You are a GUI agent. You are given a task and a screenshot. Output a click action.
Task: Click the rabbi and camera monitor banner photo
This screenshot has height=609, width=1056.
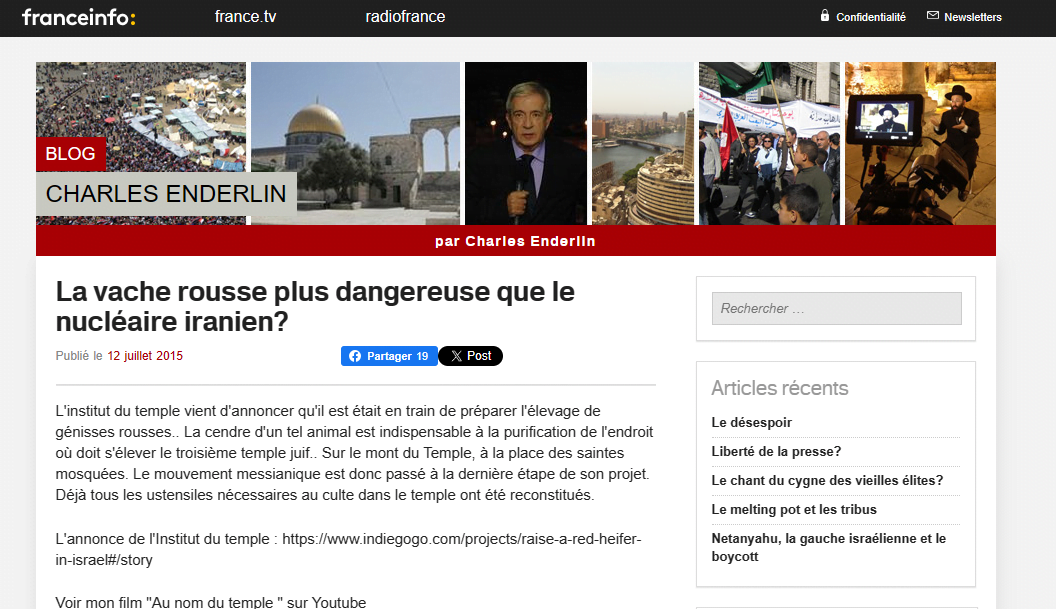coord(921,143)
